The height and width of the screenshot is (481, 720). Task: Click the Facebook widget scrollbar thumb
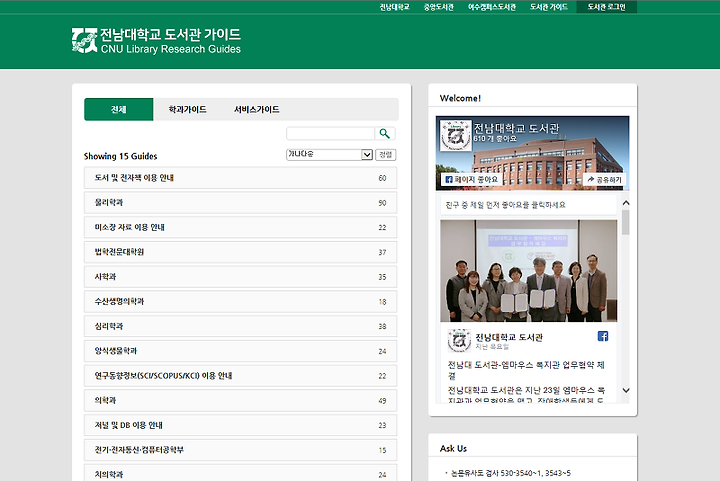(625, 223)
